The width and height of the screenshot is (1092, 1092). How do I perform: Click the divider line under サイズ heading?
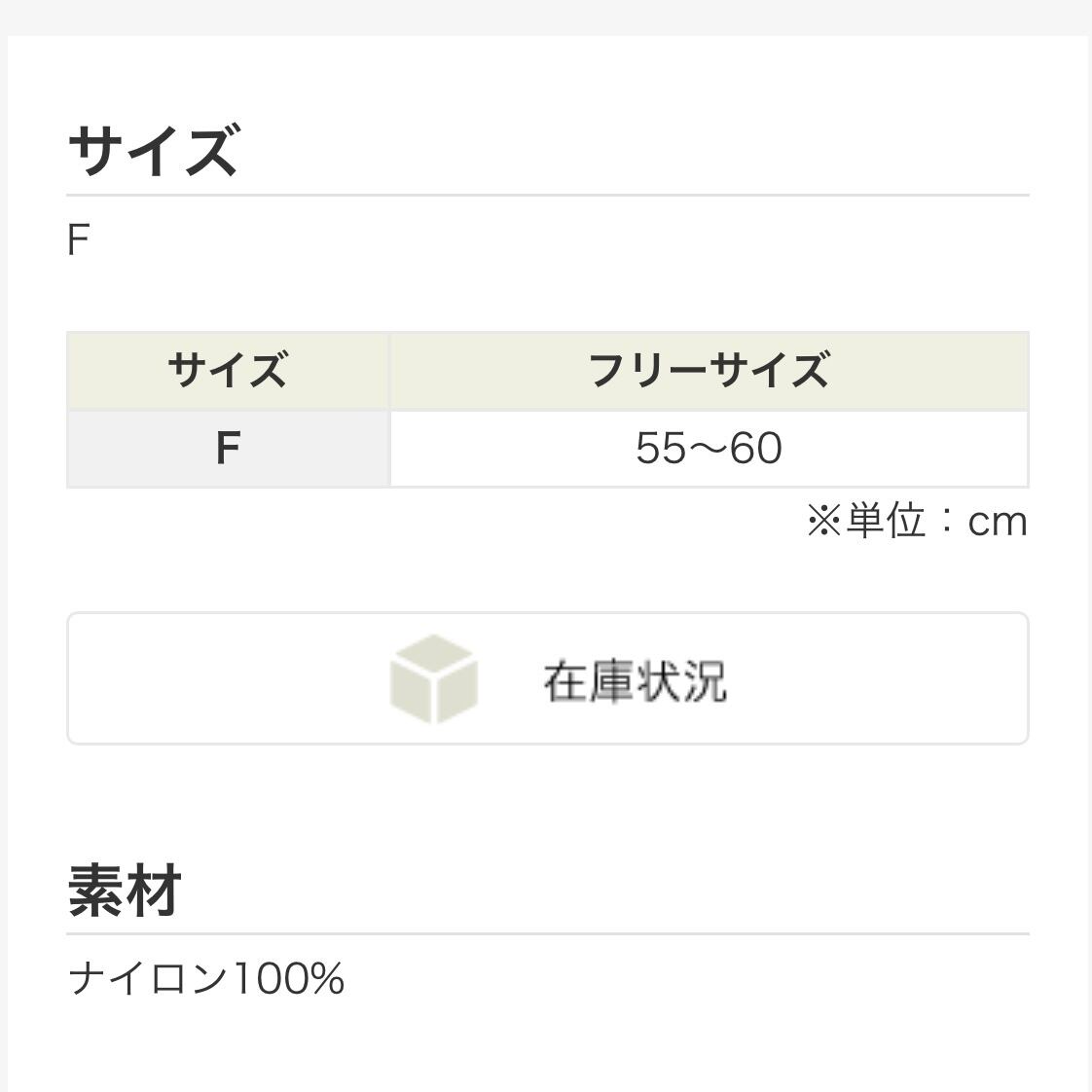[x=547, y=195]
